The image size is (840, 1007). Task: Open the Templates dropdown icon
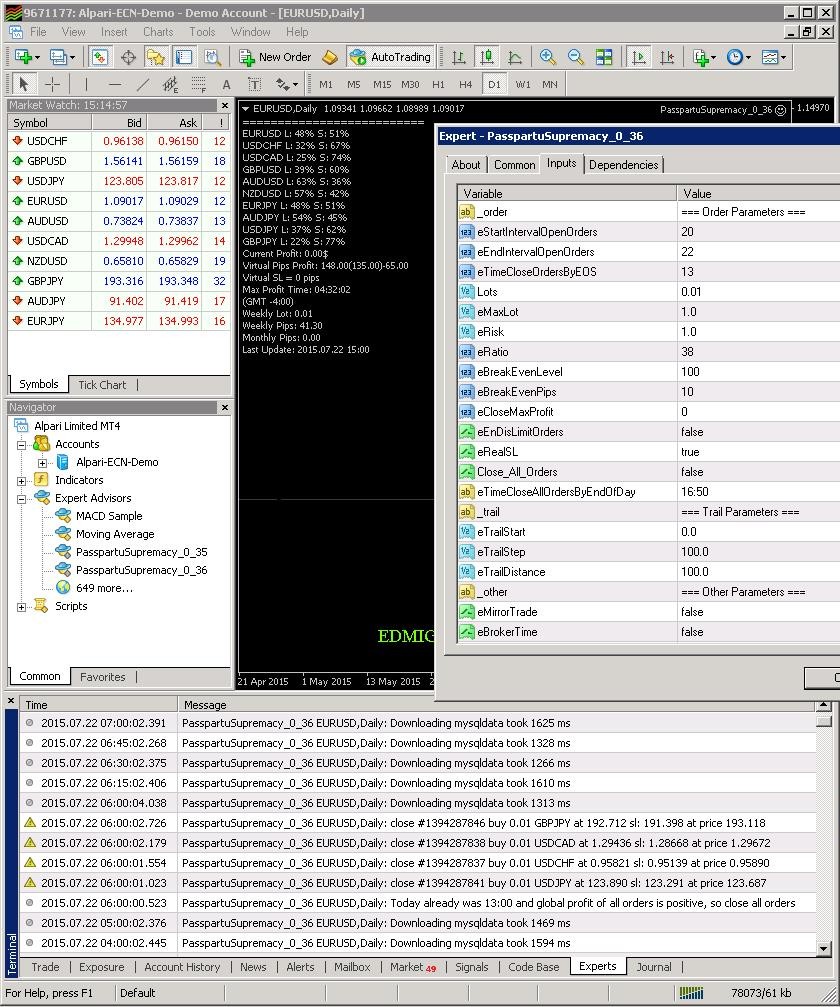pyautogui.click(x=774, y=57)
